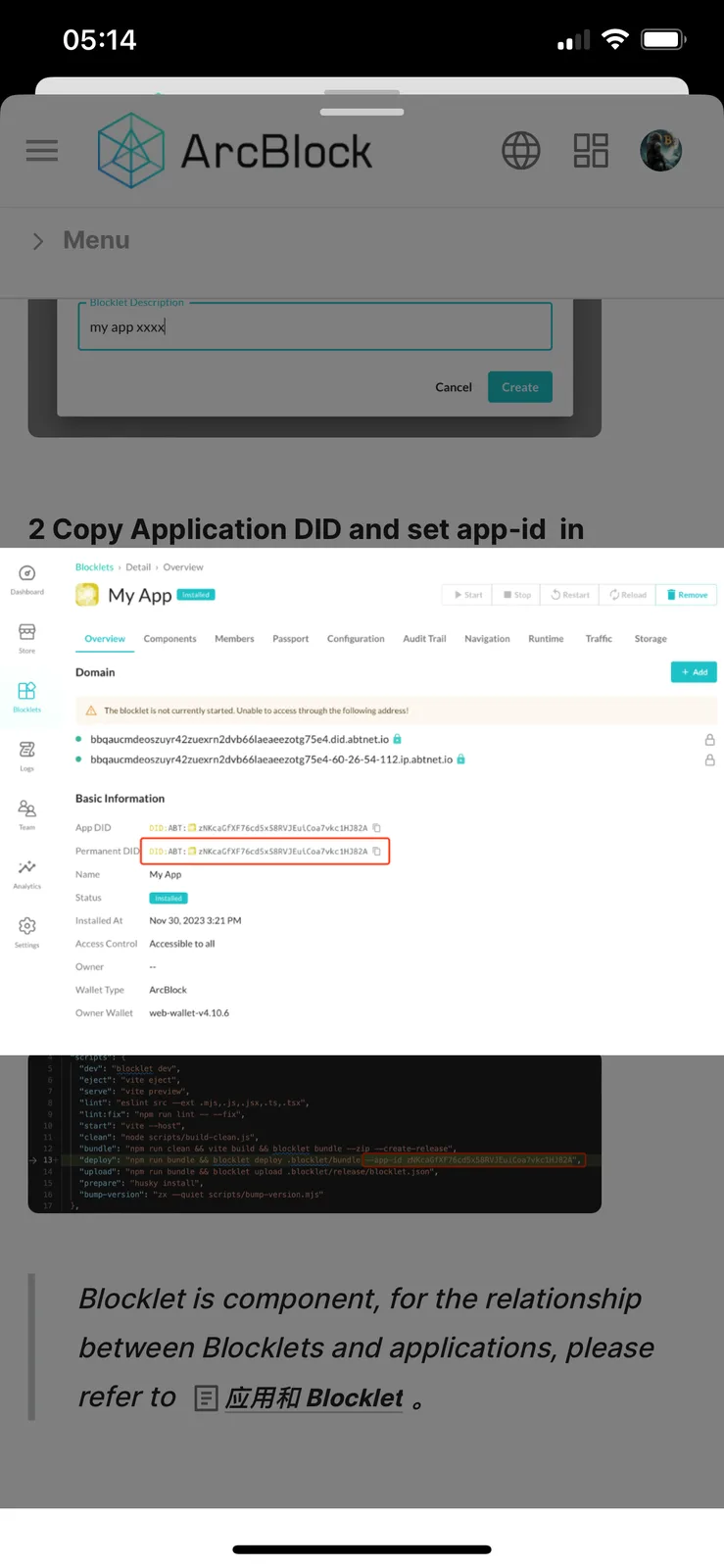Click the Stop button
The width and height of the screenshot is (724, 1568).
click(x=516, y=595)
